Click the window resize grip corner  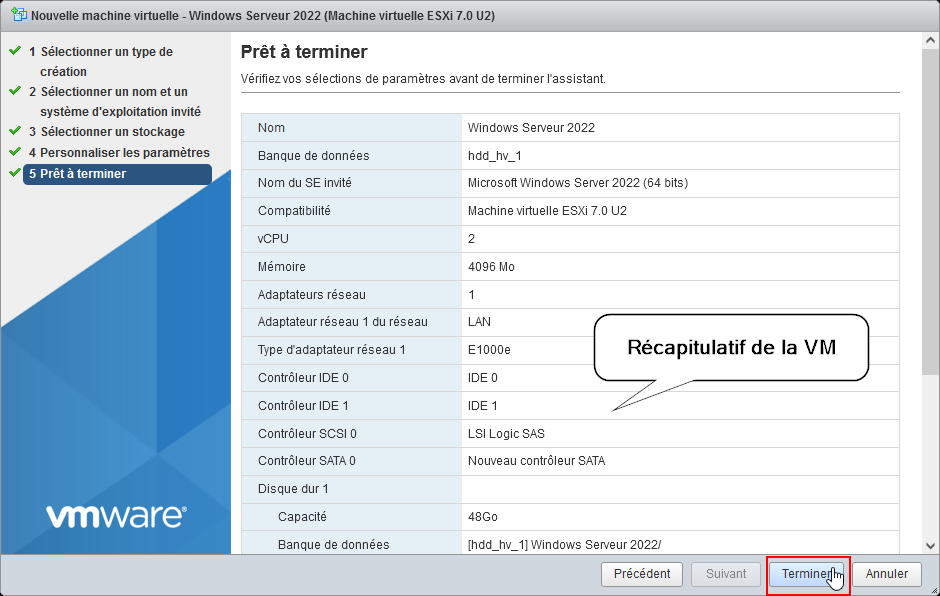click(934, 590)
